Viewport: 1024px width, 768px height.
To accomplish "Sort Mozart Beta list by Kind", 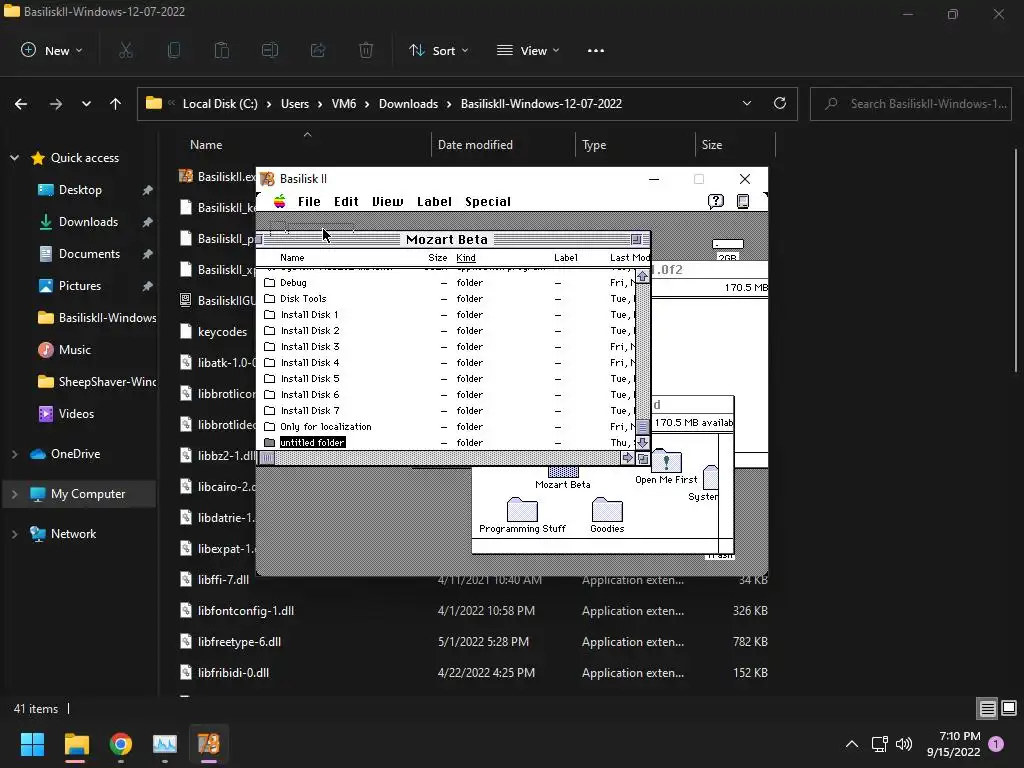I will click(x=466, y=258).
